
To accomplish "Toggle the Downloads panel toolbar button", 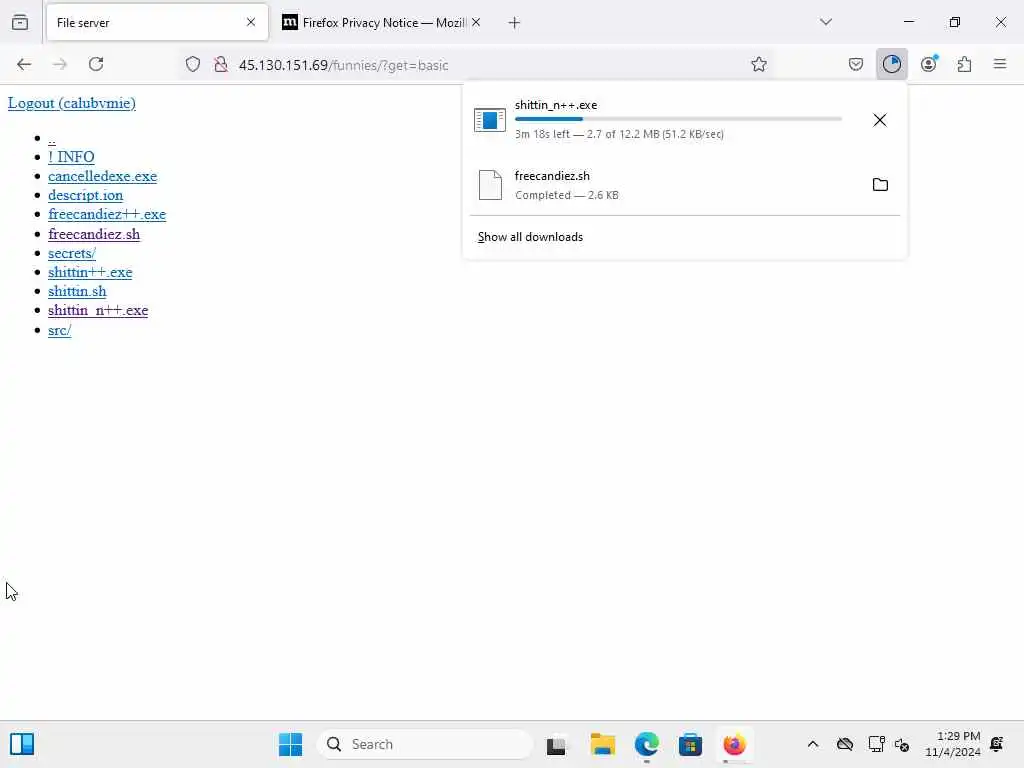I will tap(891, 64).
